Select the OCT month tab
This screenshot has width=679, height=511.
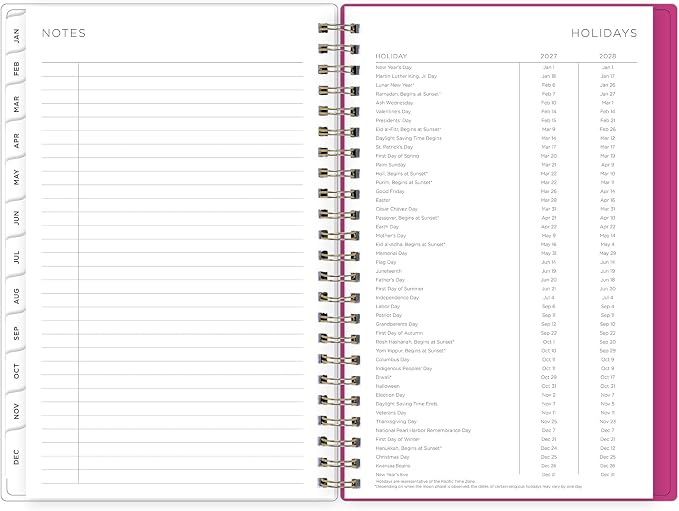tap(16, 371)
